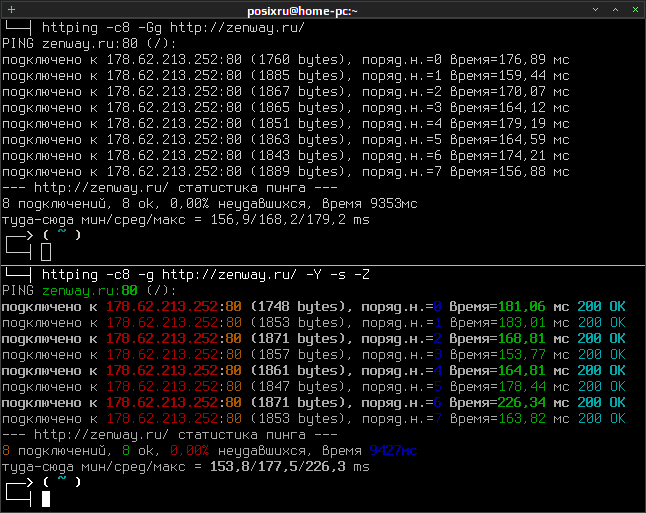646x513 pixels.
Task: Click '200 OK' status on the 163,82 row
Action: (x=602, y=419)
